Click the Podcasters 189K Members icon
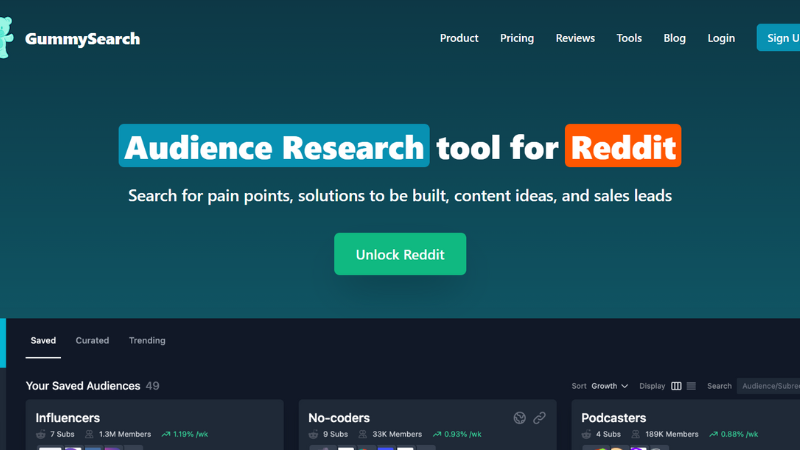Screen dimensions: 800x450 click(x=636, y=434)
